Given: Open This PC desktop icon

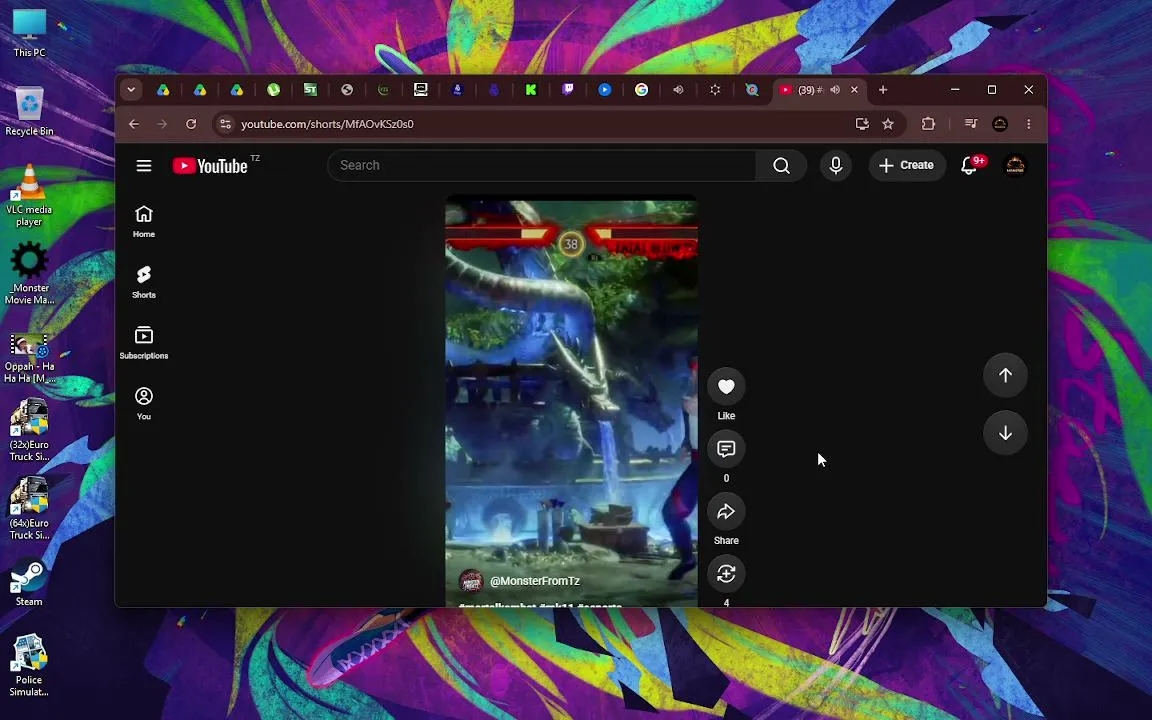Looking at the screenshot, I should (29, 33).
